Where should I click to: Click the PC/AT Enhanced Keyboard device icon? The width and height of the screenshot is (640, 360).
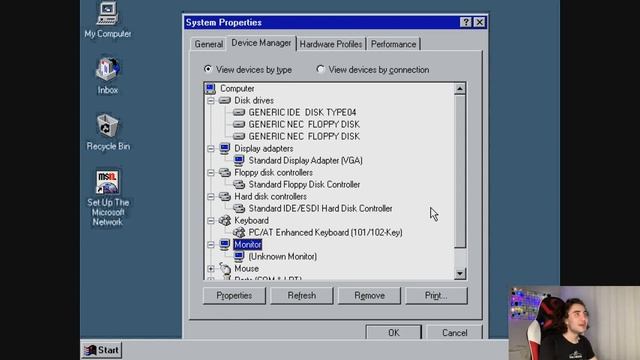[239, 232]
